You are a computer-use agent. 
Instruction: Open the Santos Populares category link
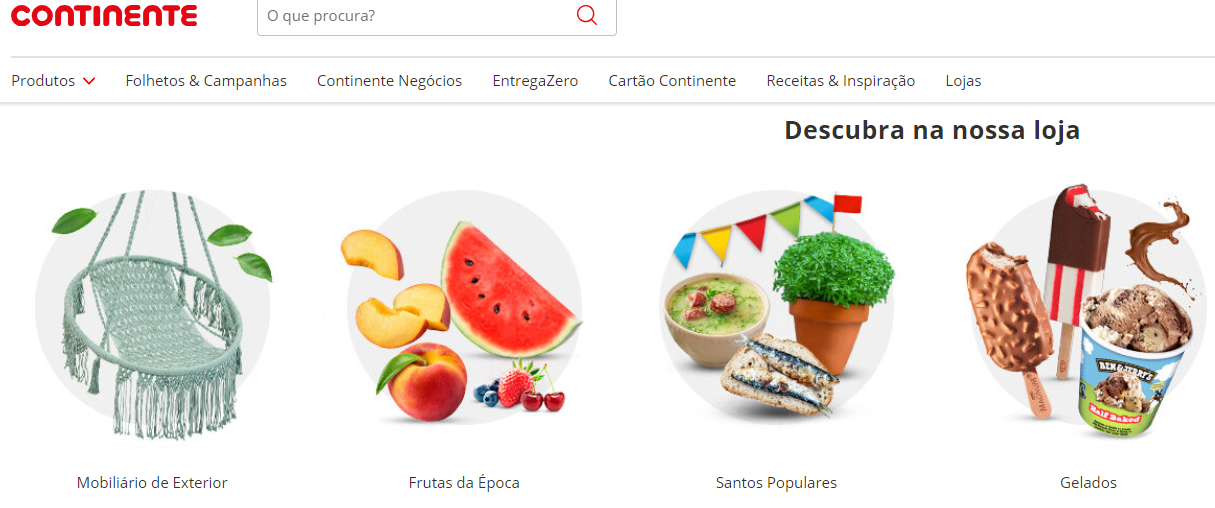click(776, 483)
